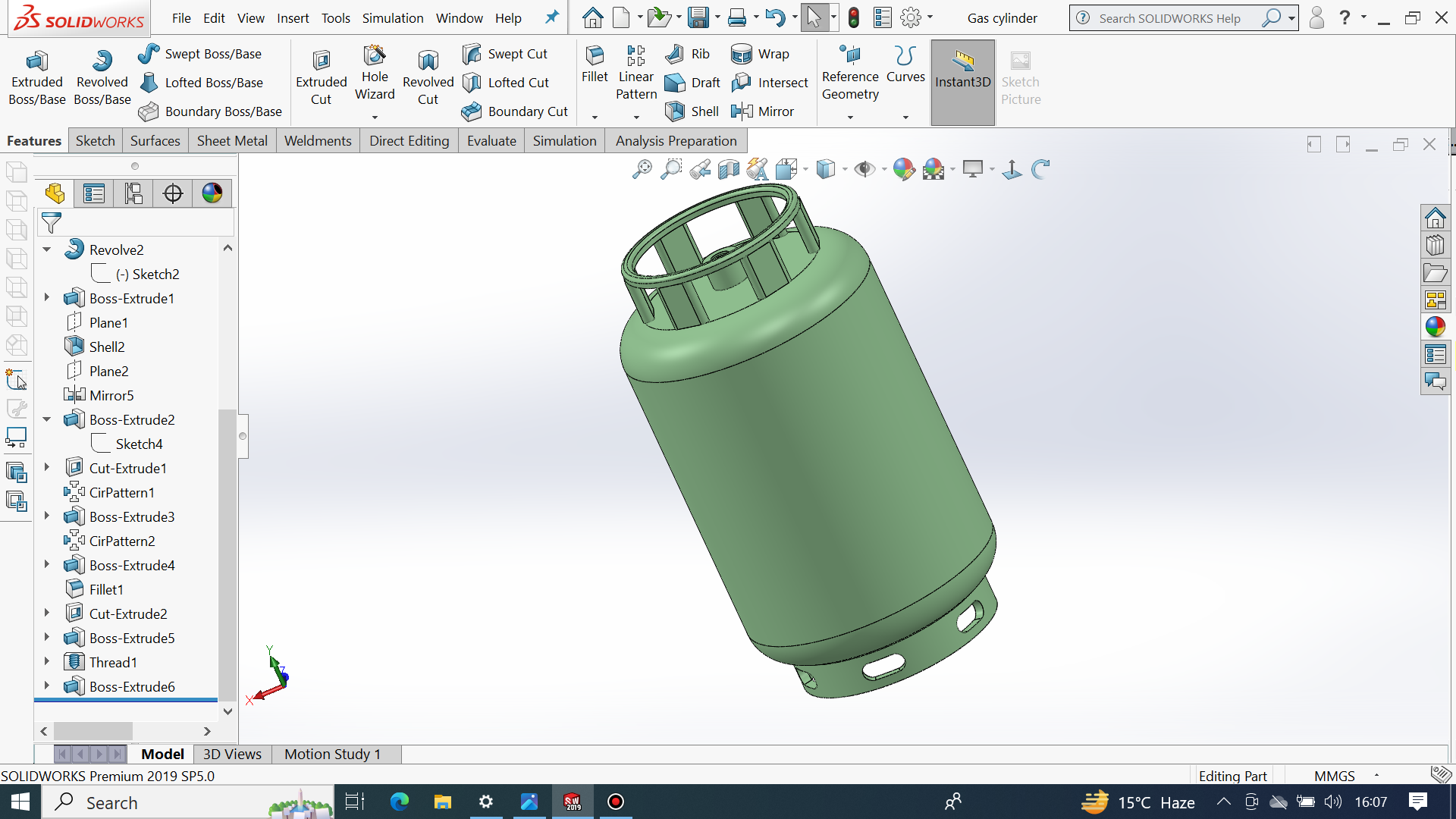1456x819 pixels.
Task: Pin the SolidWorks menu bar
Action: pyautogui.click(x=552, y=17)
